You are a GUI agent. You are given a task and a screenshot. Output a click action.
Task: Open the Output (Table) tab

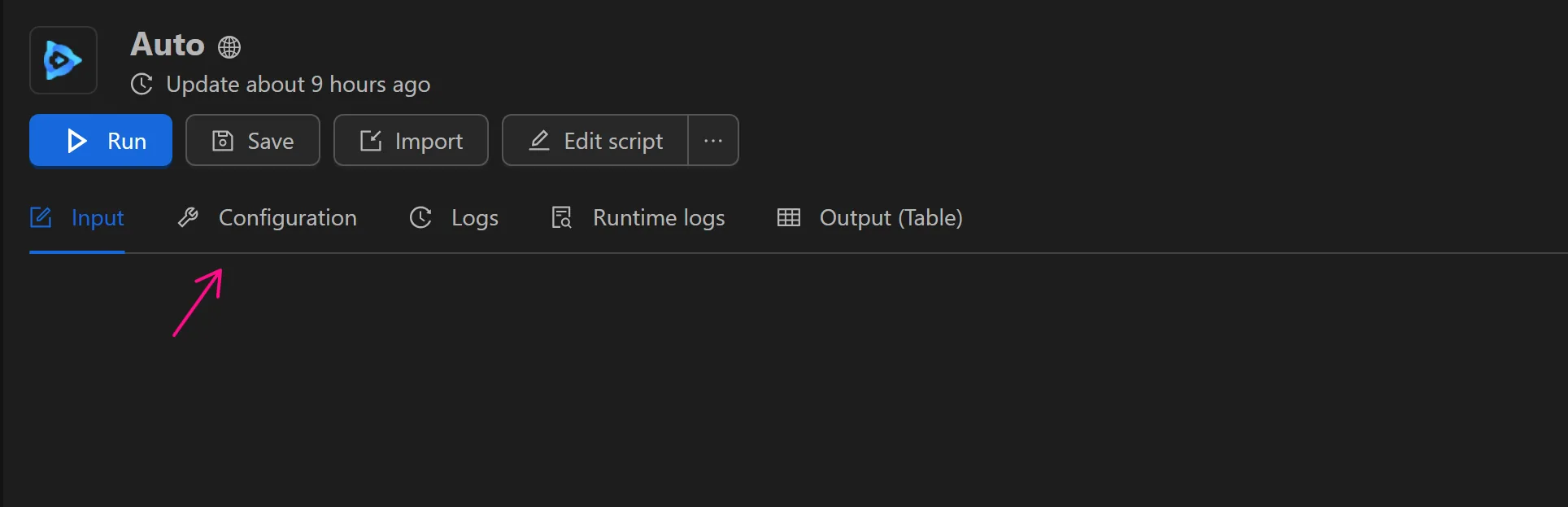point(891,217)
